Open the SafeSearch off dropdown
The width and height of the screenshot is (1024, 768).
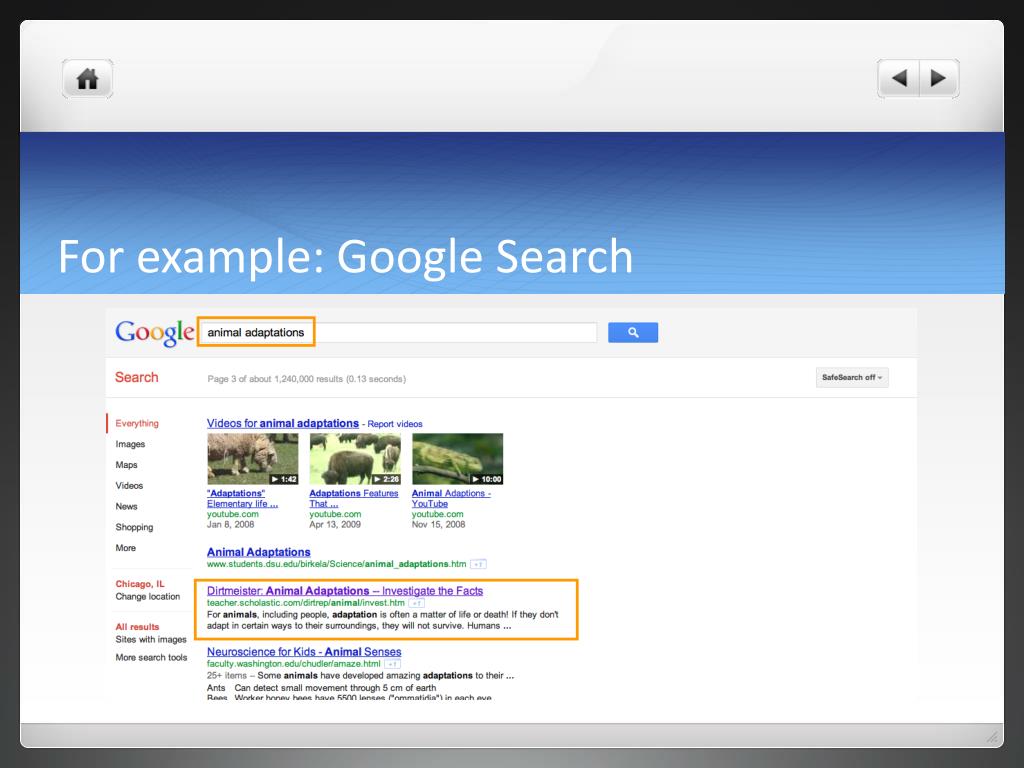[852, 377]
